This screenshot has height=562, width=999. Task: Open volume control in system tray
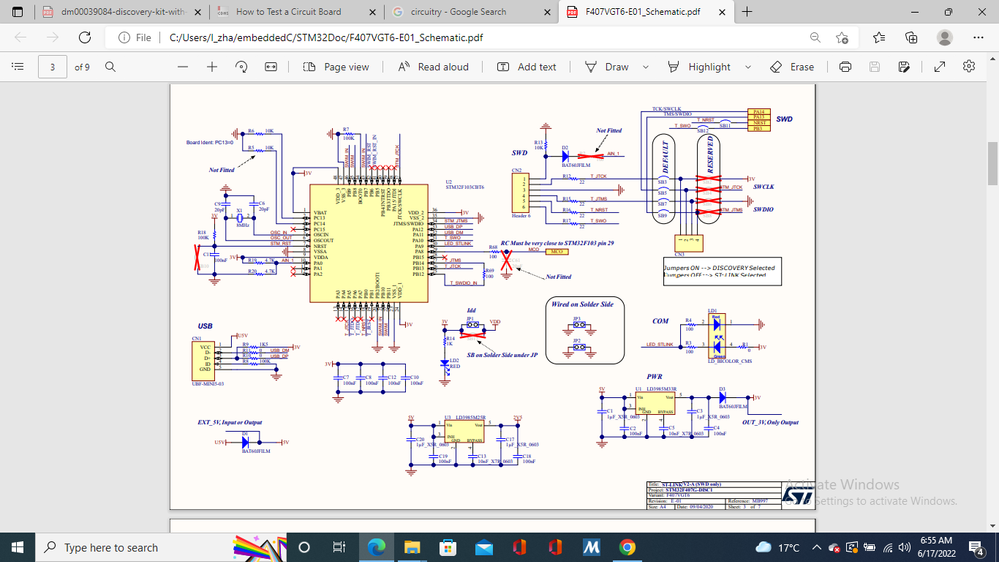click(x=904, y=547)
